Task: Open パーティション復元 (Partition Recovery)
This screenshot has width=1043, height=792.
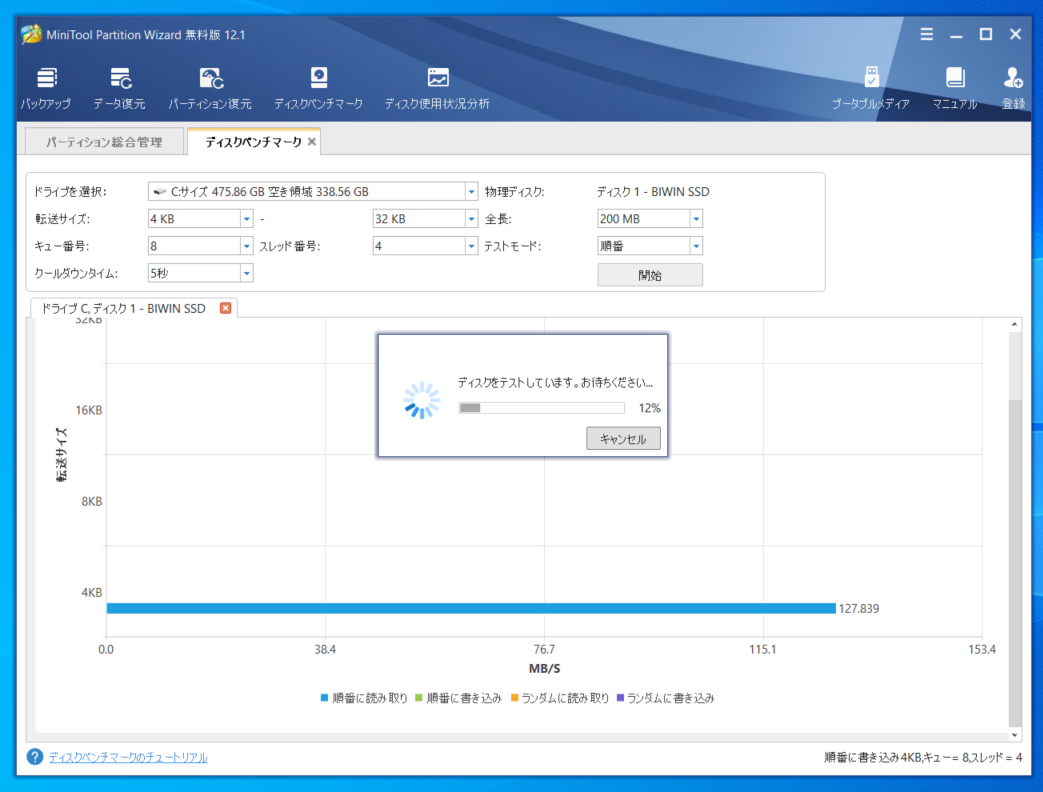Action: tap(212, 87)
